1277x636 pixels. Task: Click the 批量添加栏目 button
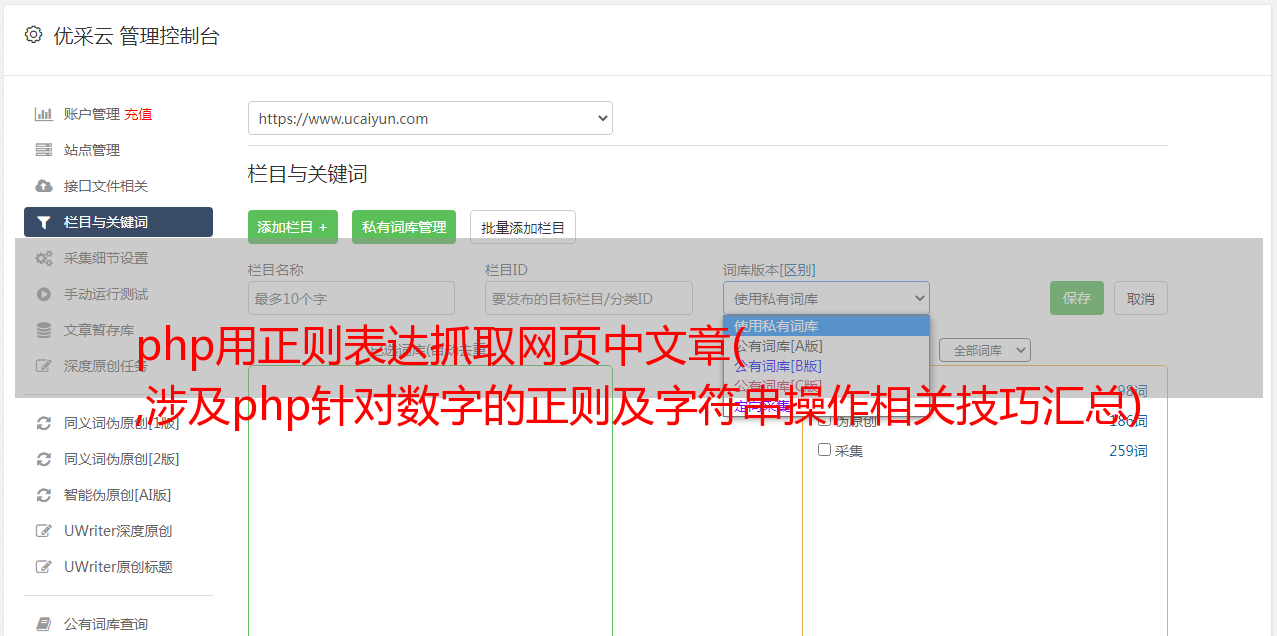coord(523,227)
